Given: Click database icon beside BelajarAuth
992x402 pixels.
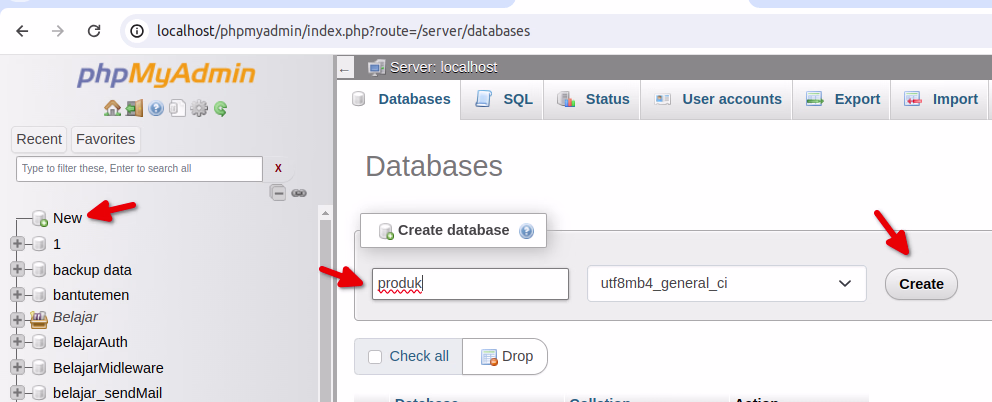Looking at the screenshot, I should (39, 342).
